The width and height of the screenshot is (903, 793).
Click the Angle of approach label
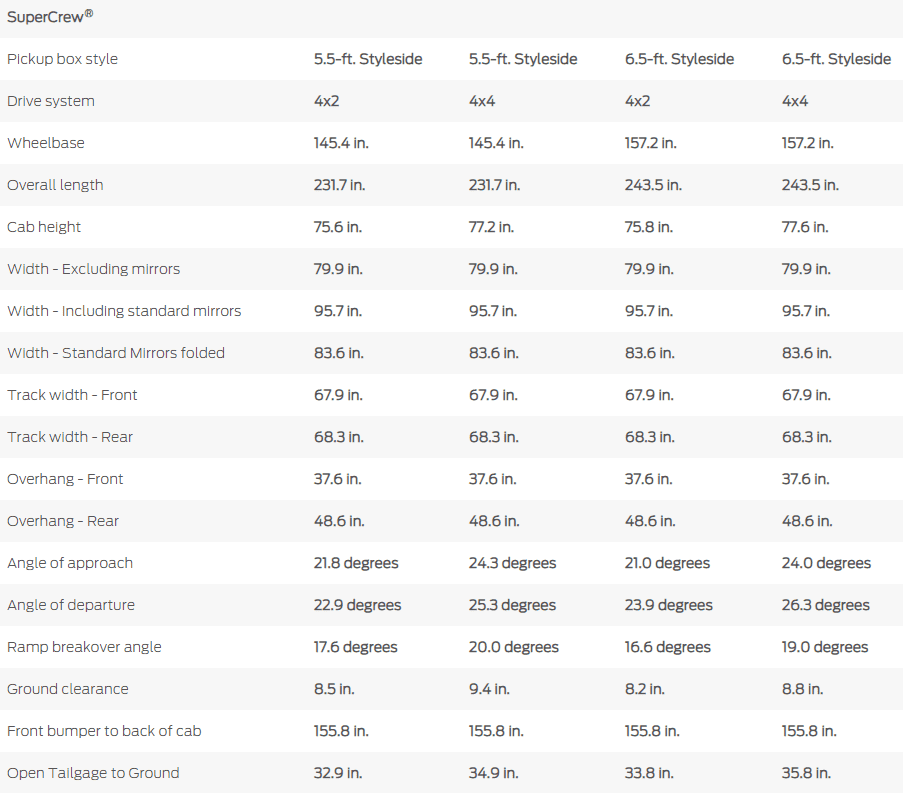pyautogui.click(x=70, y=563)
